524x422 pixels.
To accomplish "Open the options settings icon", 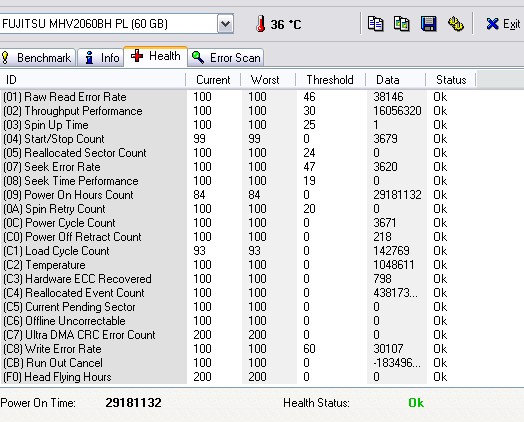I will tap(455, 24).
